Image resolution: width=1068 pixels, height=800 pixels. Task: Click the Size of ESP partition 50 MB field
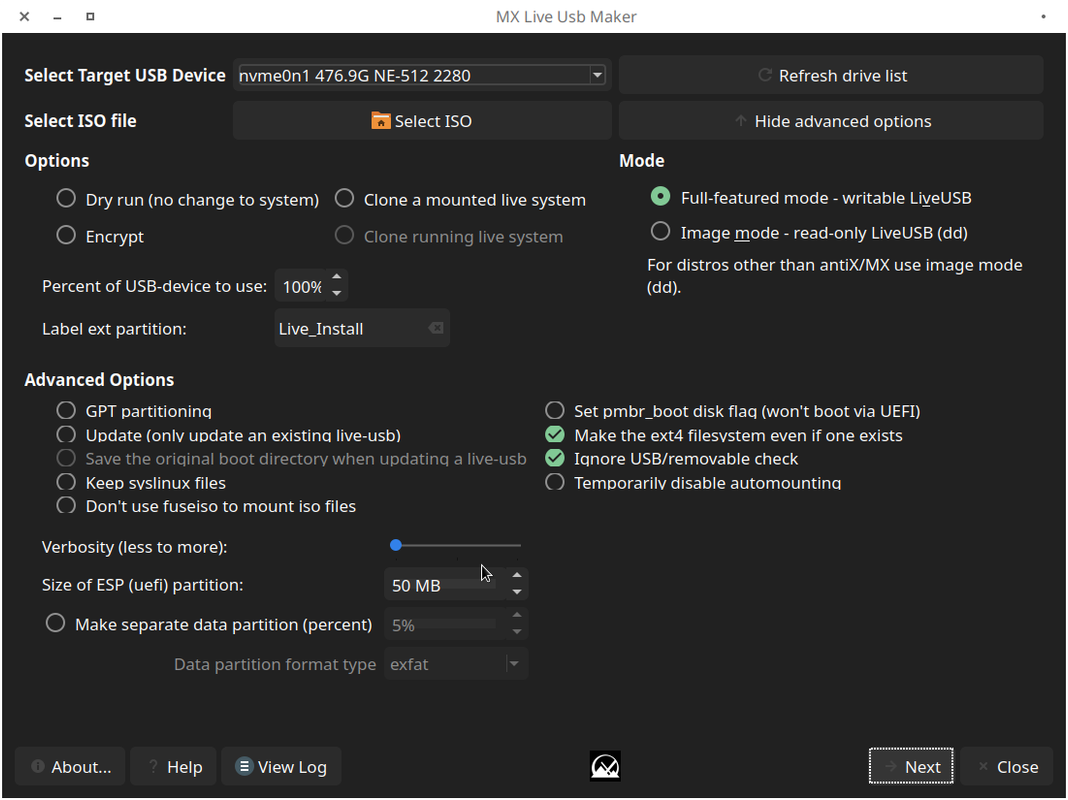(x=446, y=584)
